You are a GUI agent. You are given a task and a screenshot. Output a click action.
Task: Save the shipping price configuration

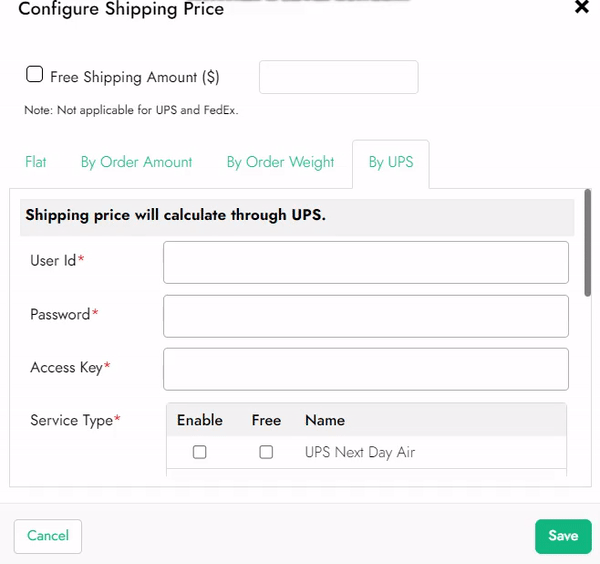click(563, 536)
